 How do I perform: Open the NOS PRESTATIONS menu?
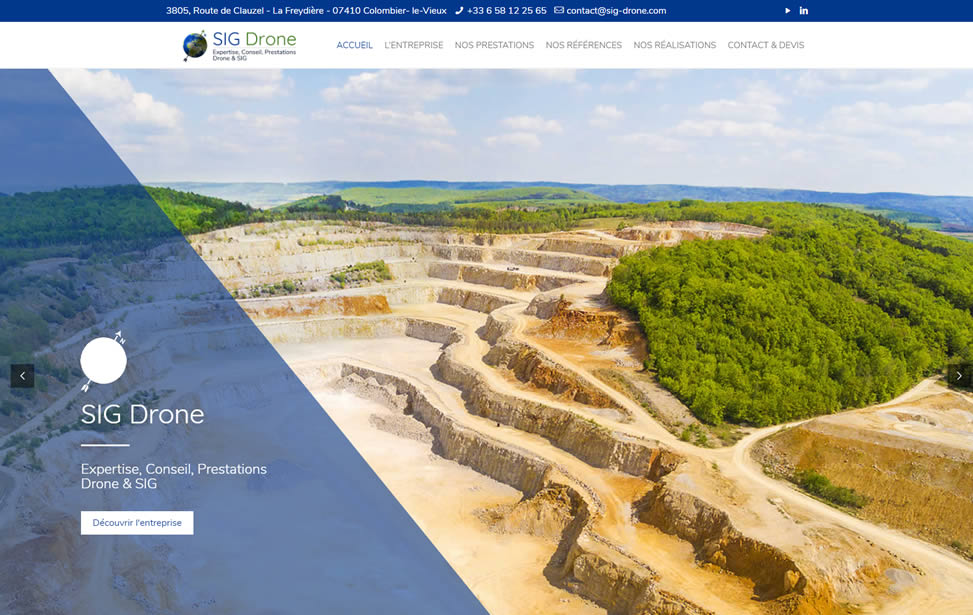494,45
